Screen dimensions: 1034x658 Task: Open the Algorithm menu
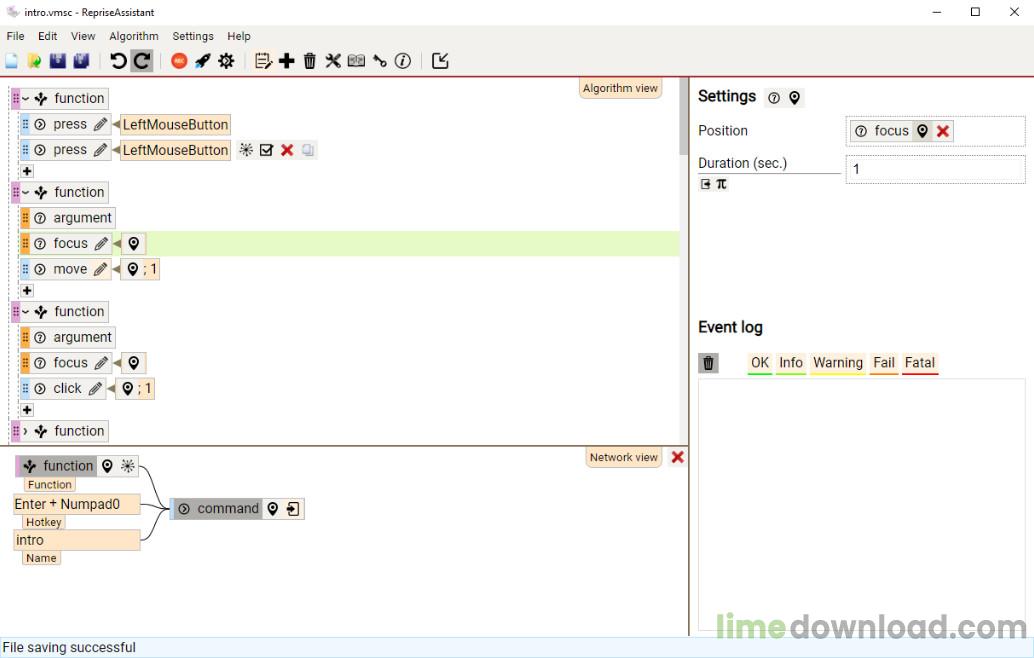point(133,36)
